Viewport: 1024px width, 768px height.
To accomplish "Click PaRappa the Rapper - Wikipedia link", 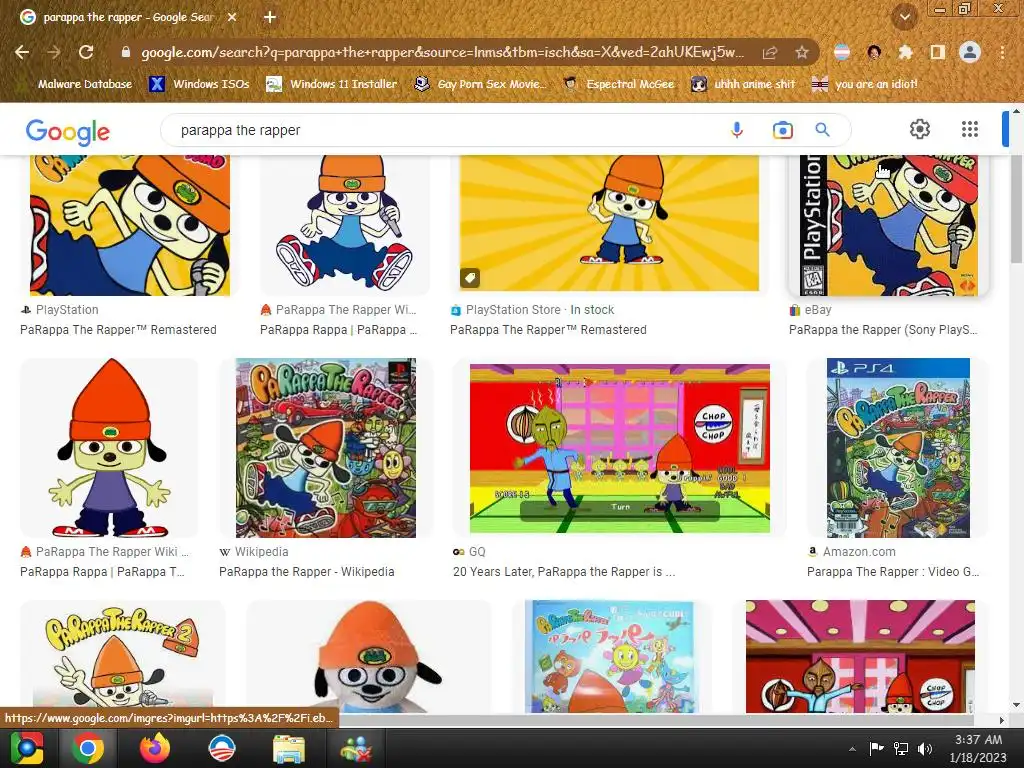I will tap(306, 571).
